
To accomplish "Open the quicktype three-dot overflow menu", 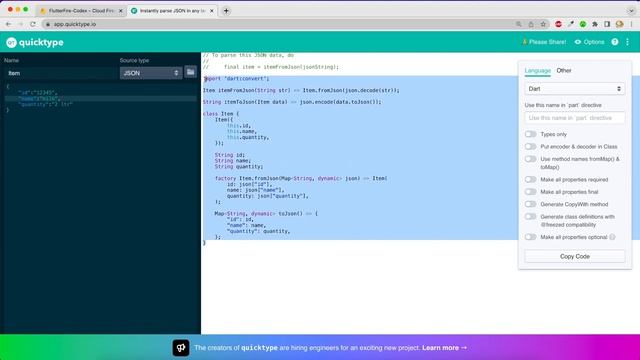I will pos(627,42).
